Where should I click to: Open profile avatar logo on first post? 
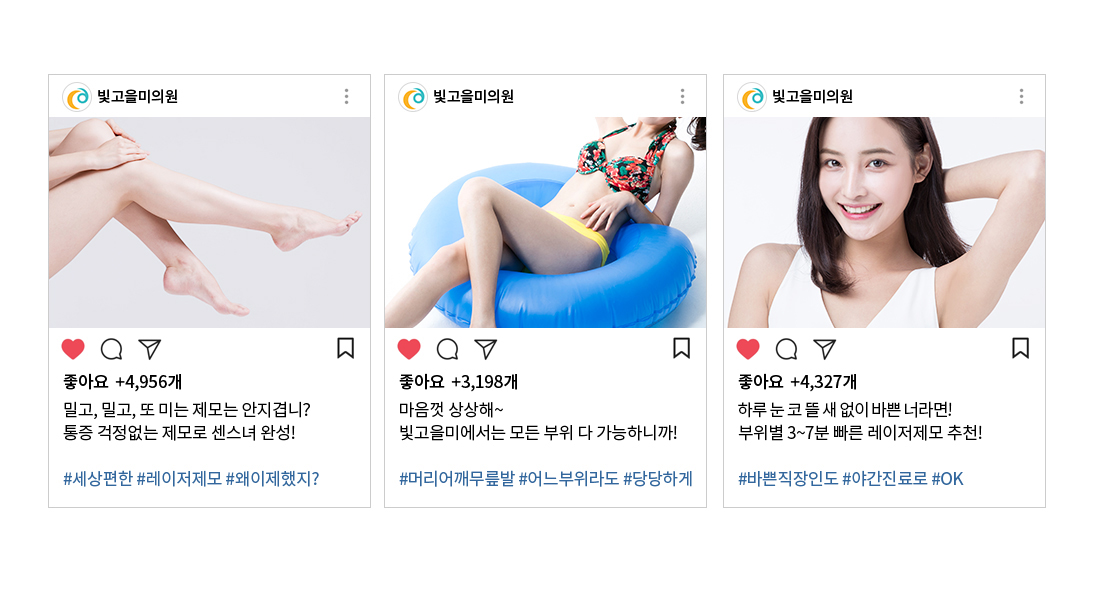point(77,97)
